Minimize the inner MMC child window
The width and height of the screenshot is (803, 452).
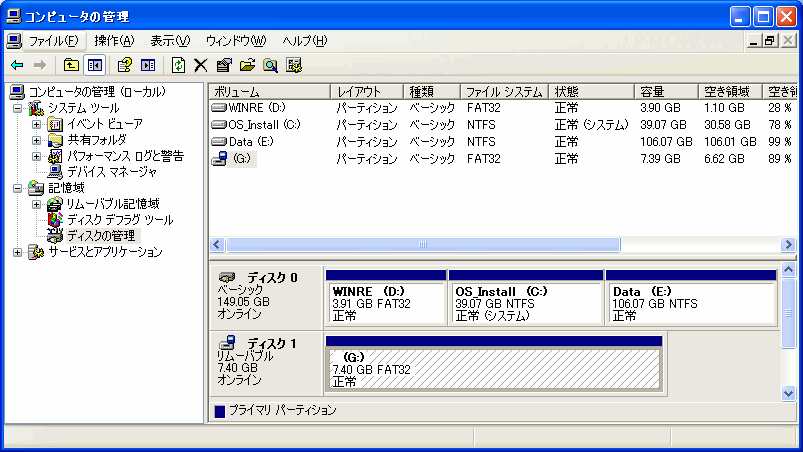[753, 40]
